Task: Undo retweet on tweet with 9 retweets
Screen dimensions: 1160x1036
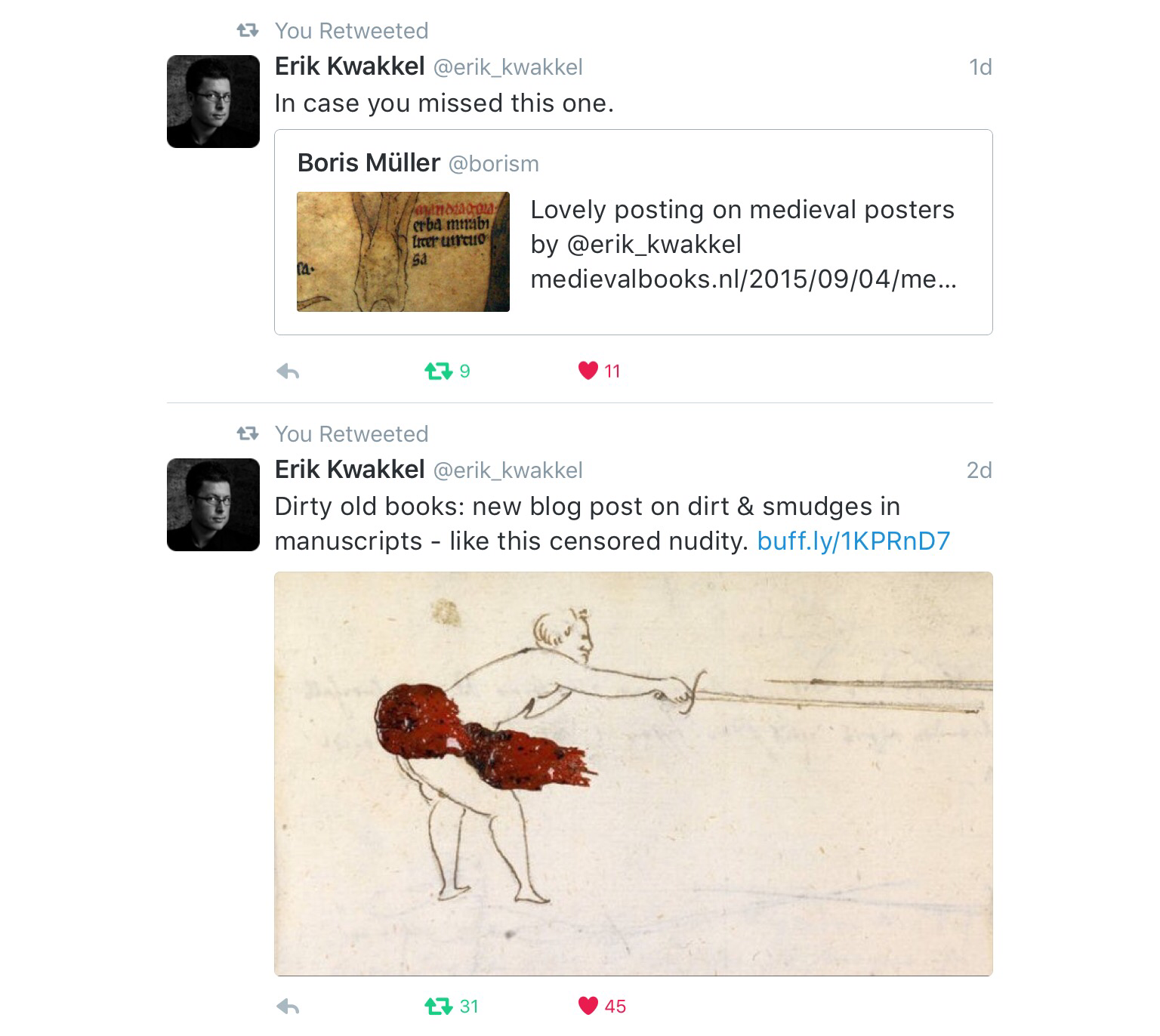Action: pyautogui.click(x=438, y=371)
